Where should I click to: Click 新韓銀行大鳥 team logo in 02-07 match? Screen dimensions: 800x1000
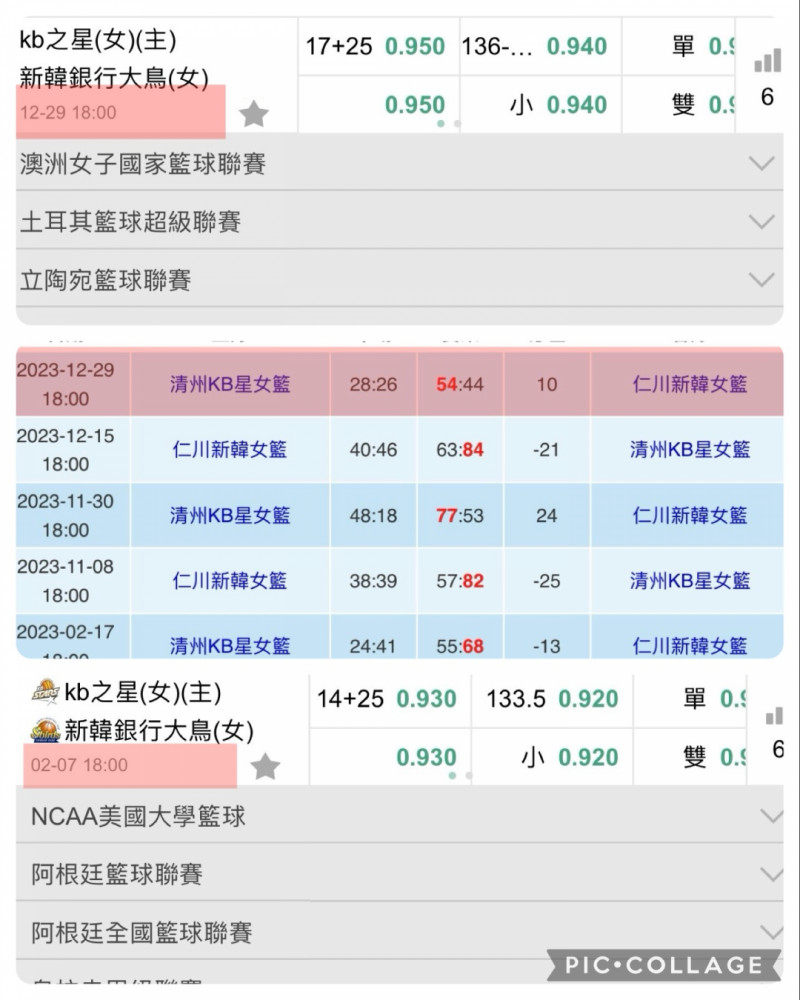pyautogui.click(x=45, y=730)
